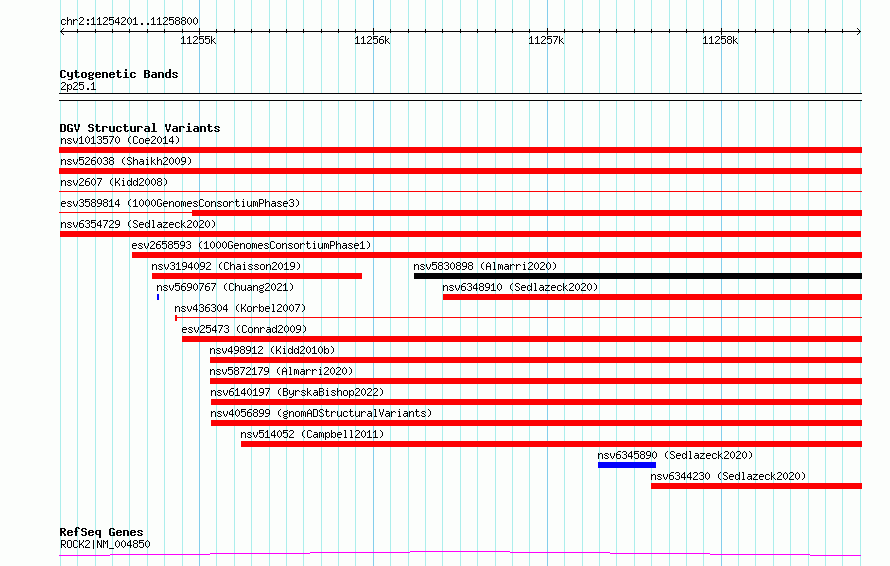Screen dimensions: 890x566
Task: Click the short red nsv3194092 bar
Action: 257,276
